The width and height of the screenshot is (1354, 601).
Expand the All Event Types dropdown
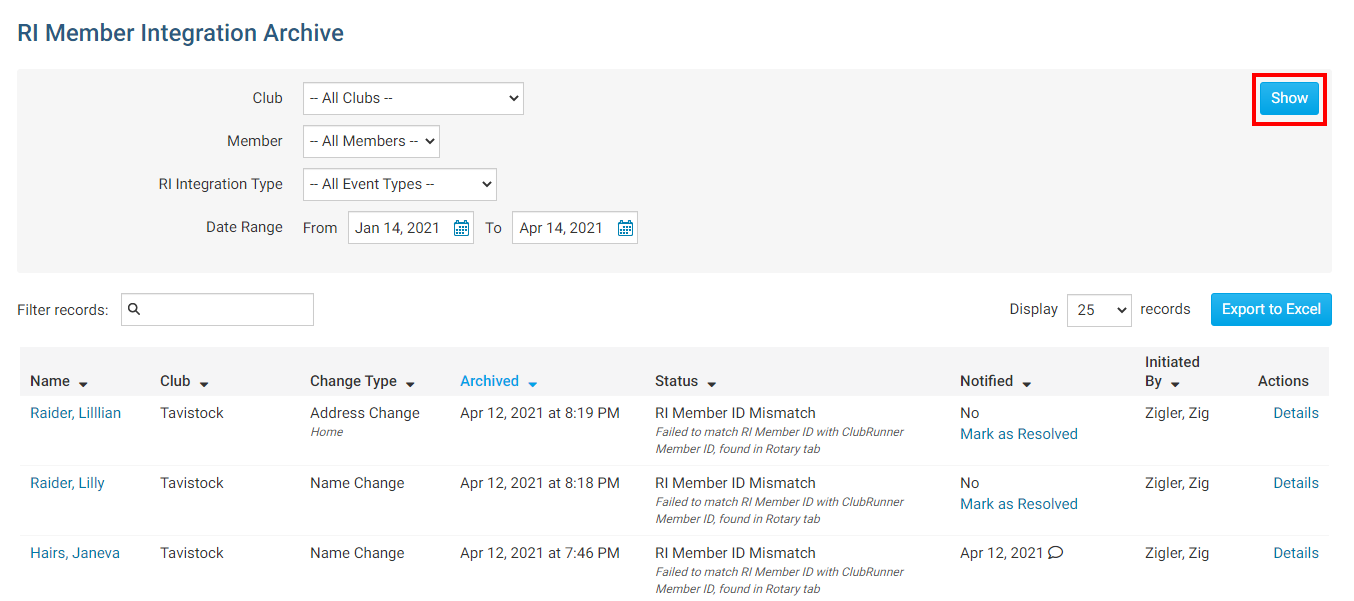coord(399,184)
